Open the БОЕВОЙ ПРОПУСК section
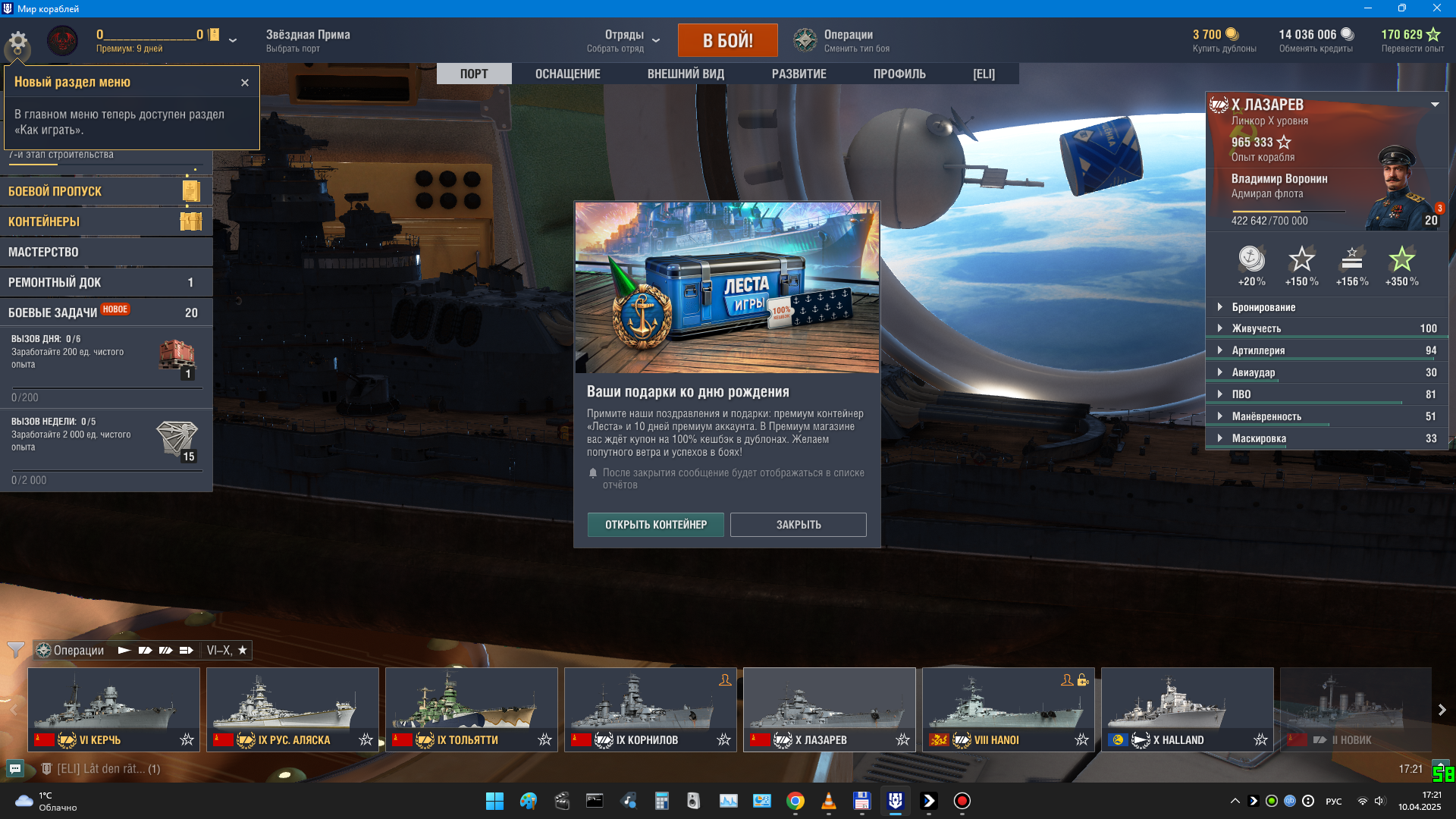The image size is (1456, 819). 106,191
